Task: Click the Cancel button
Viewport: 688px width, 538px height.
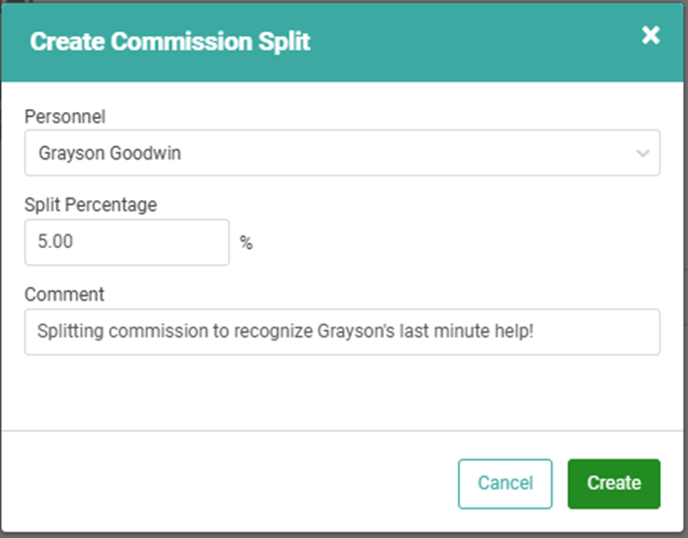Action: tap(505, 483)
